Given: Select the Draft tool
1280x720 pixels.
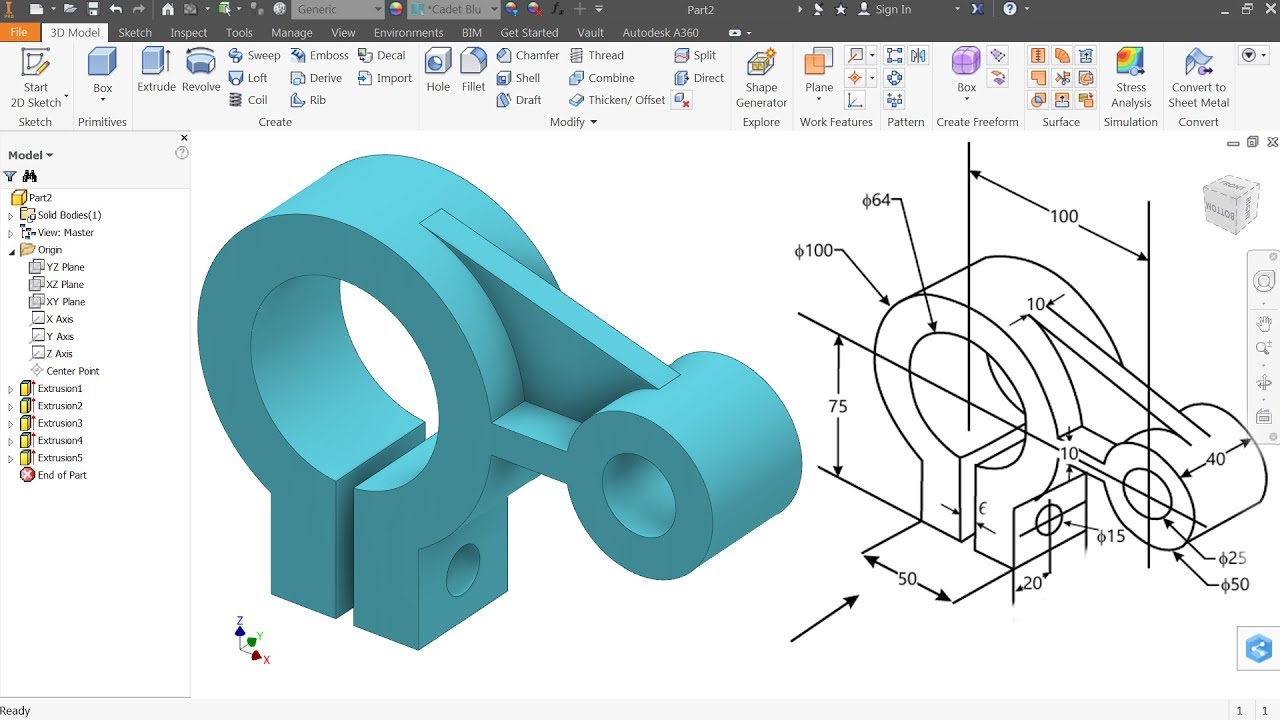Looking at the screenshot, I should click(519, 100).
